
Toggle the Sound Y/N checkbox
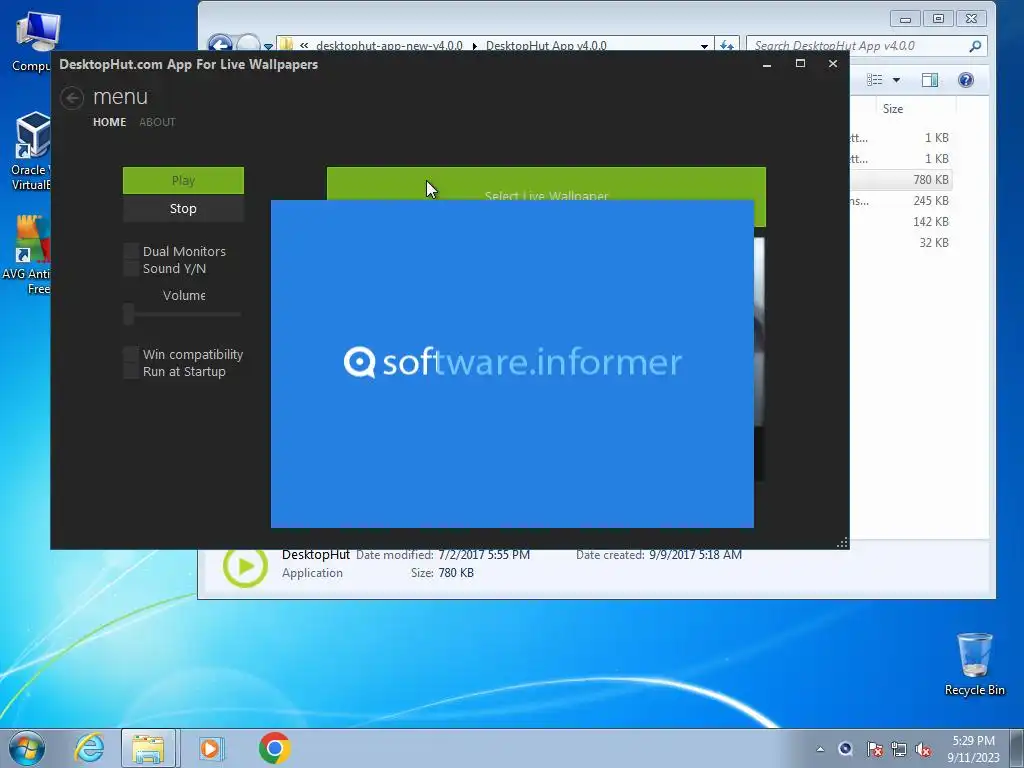[131, 268]
